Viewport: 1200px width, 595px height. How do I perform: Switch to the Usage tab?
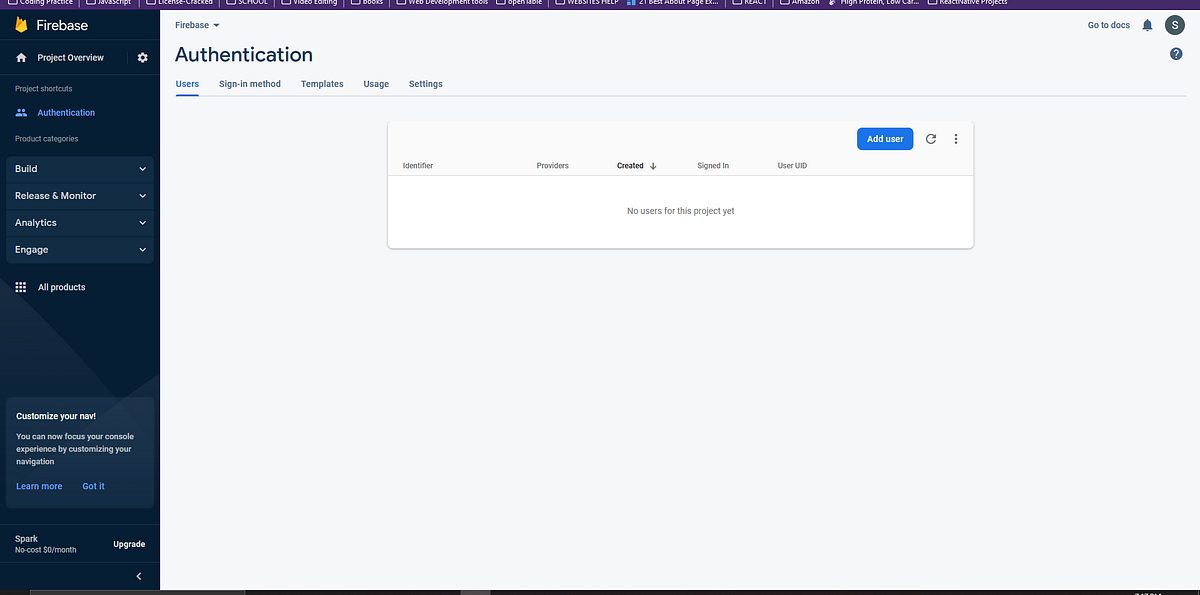[x=376, y=84]
